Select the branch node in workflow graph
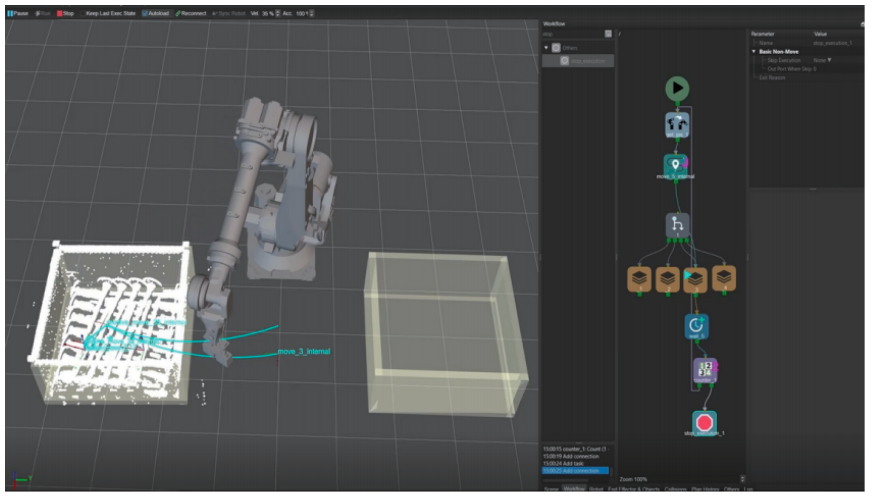Viewport: 874px width, 498px height. pyautogui.click(x=677, y=225)
